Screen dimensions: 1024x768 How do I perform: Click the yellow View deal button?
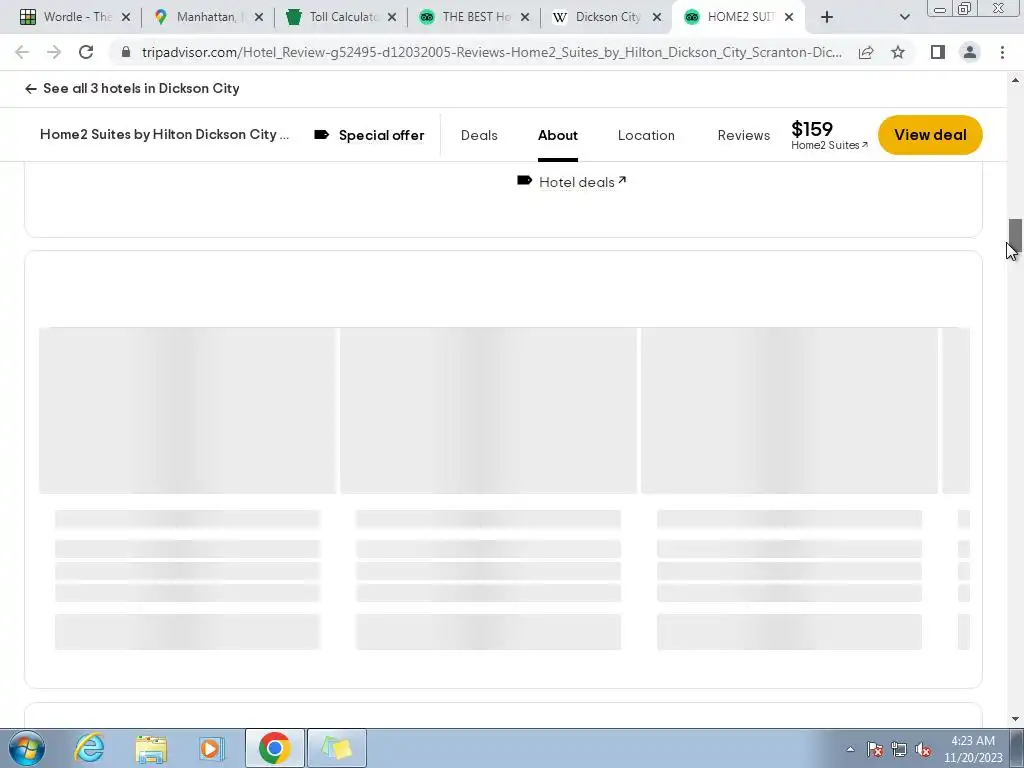click(930, 135)
